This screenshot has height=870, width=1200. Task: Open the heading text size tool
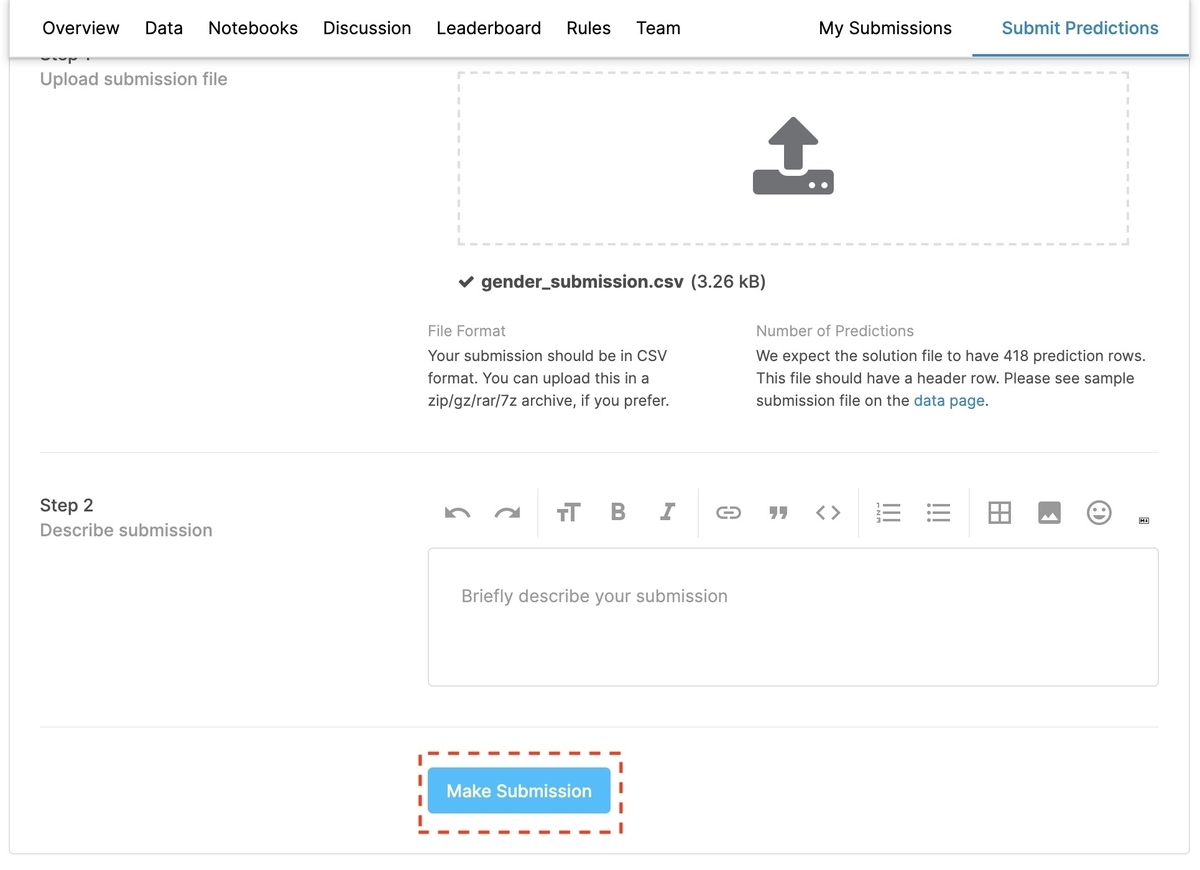pos(568,513)
